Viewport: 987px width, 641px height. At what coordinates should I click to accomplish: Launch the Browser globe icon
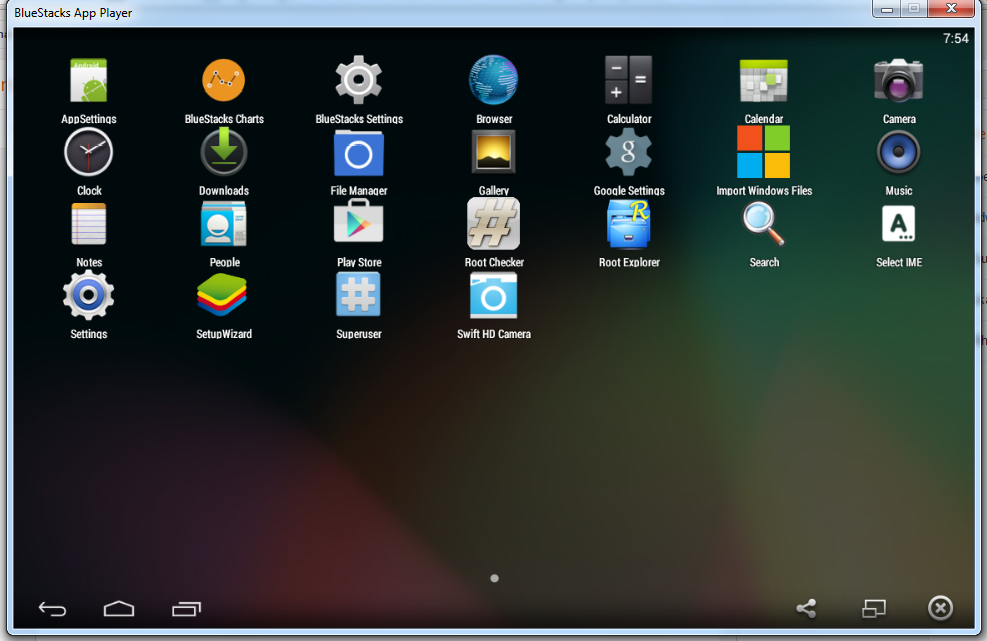tap(494, 81)
